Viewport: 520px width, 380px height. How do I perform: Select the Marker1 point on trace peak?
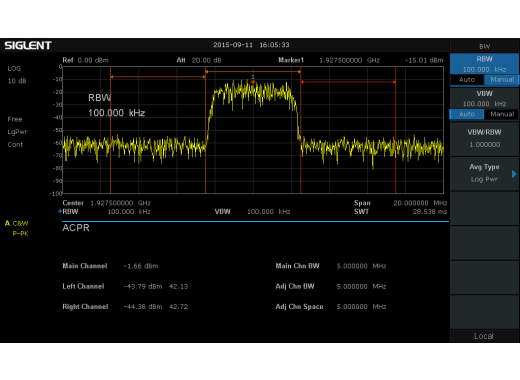click(x=253, y=82)
